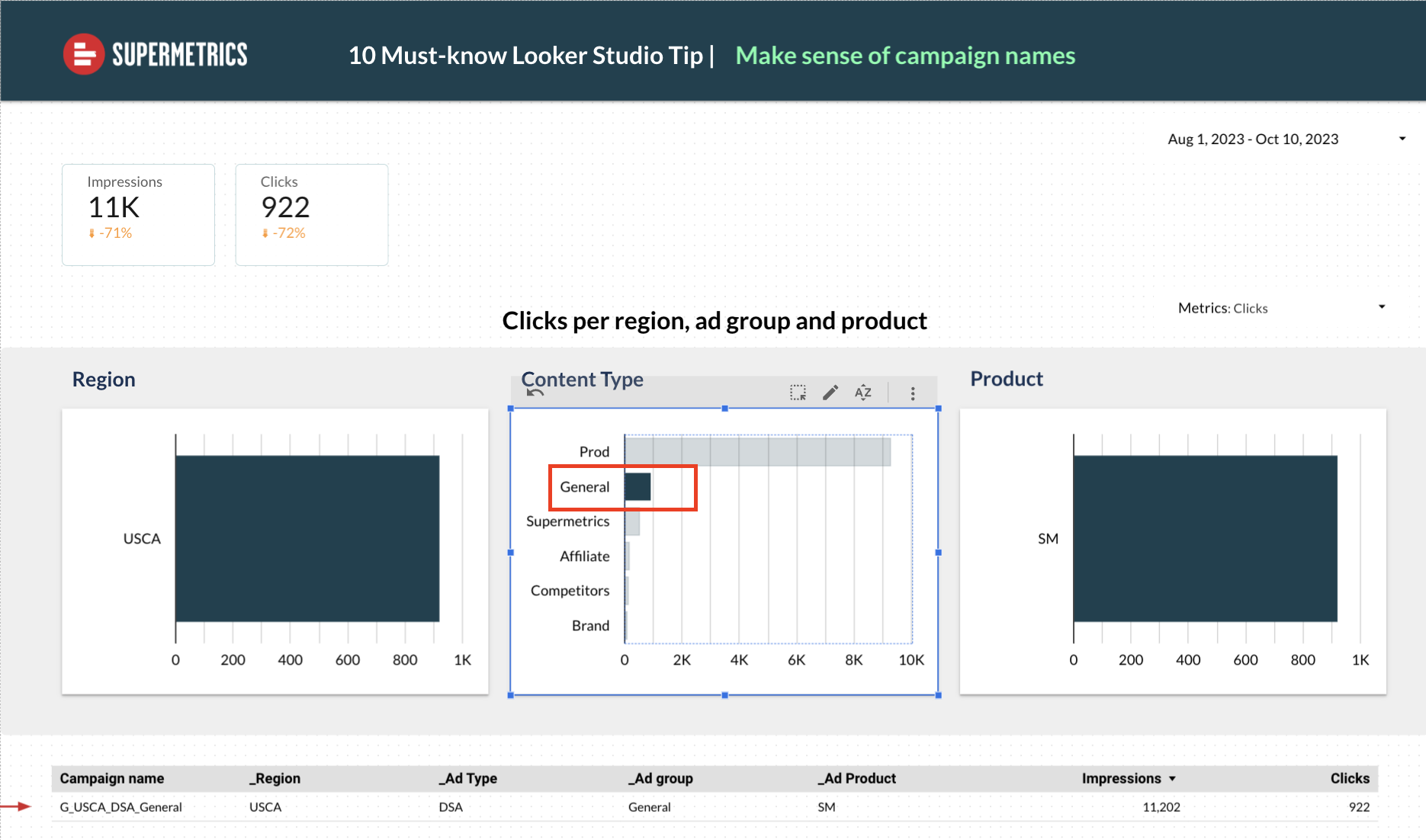Toggle the USCA bar filter in Region chart

coord(308,538)
